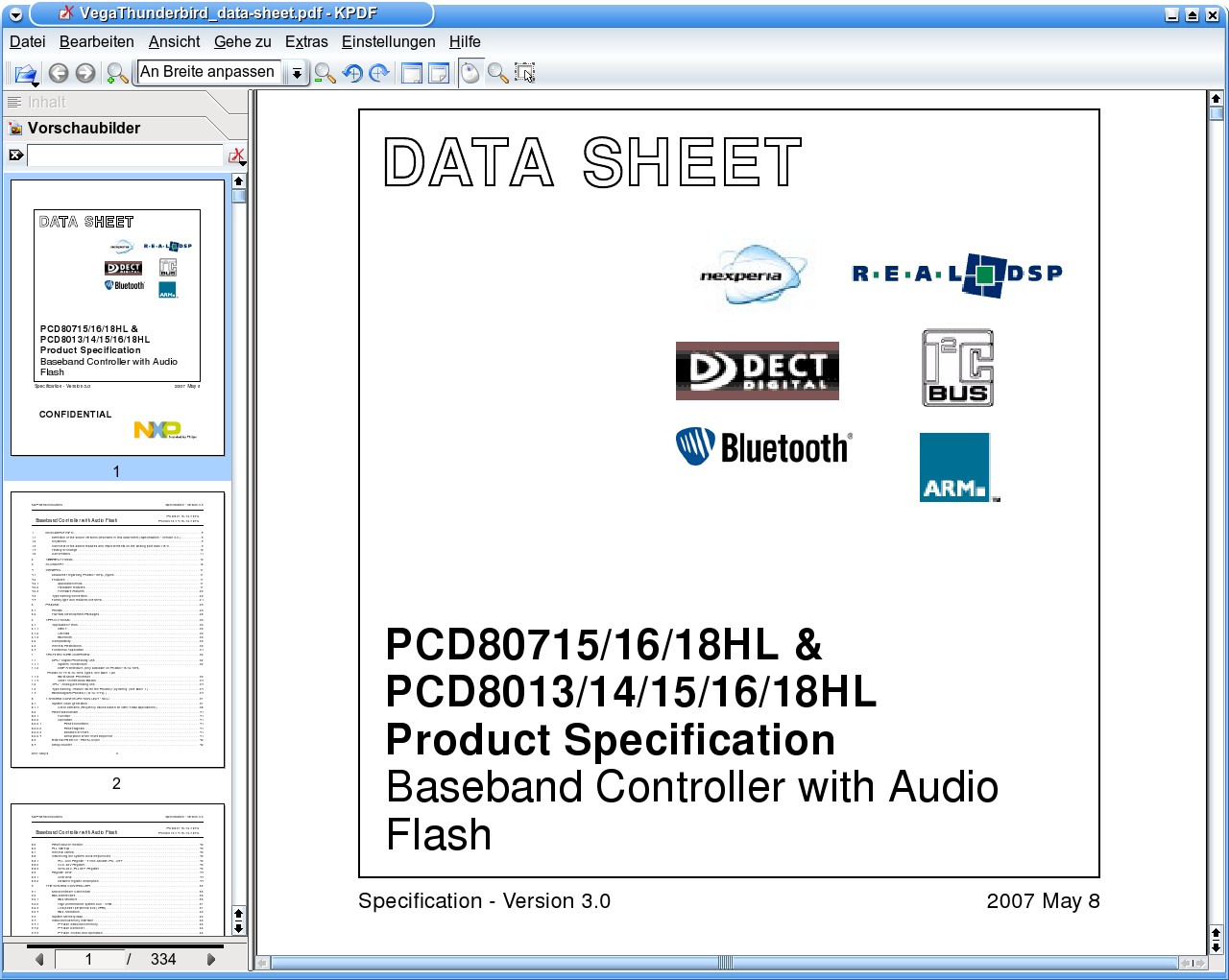The height and width of the screenshot is (980, 1229).
Task: Select page 2 thumbnail
Action: [x=117, y=630]
